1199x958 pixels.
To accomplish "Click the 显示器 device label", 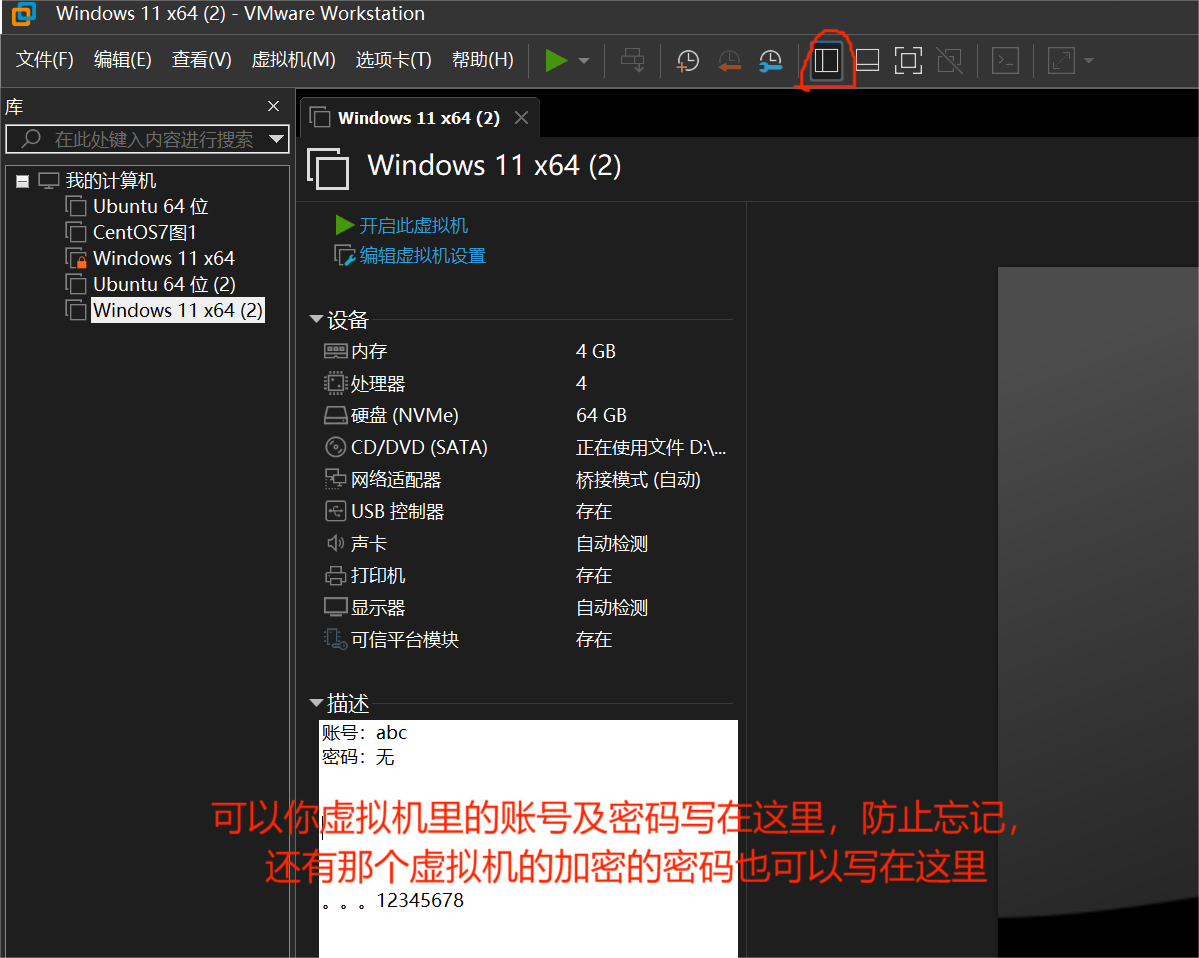I will (378, 608).
